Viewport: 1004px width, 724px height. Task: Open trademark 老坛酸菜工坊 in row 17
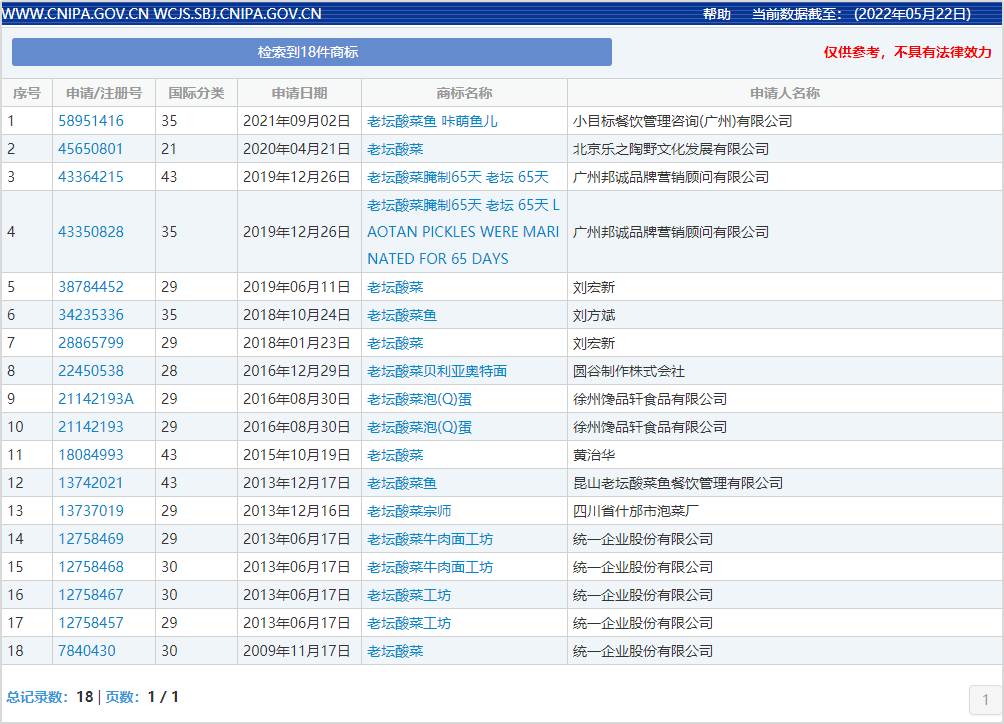409,623
